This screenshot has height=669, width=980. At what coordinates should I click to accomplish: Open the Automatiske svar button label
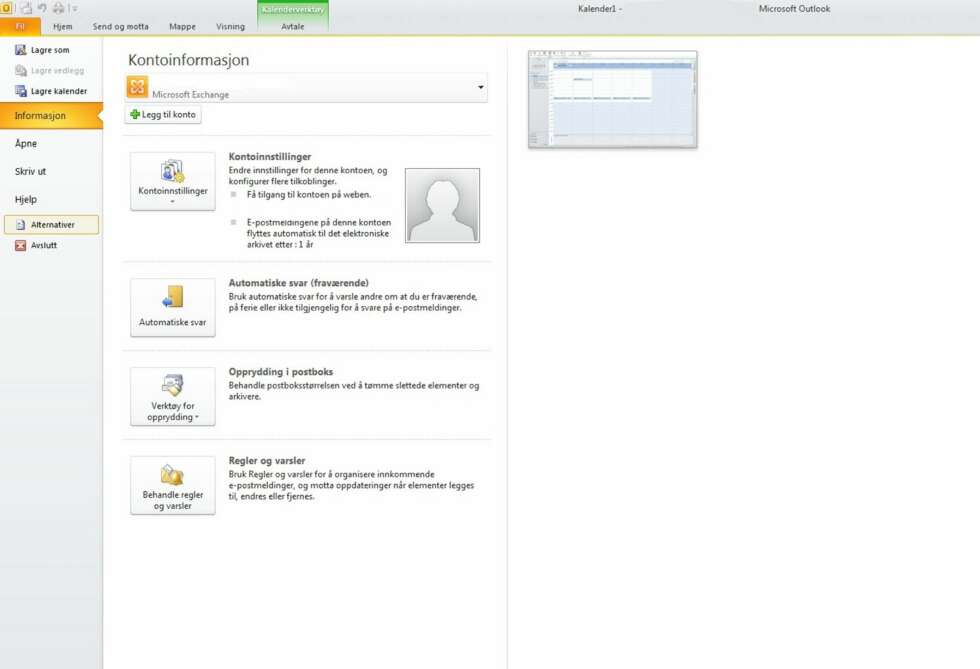[x=172, y=322]
